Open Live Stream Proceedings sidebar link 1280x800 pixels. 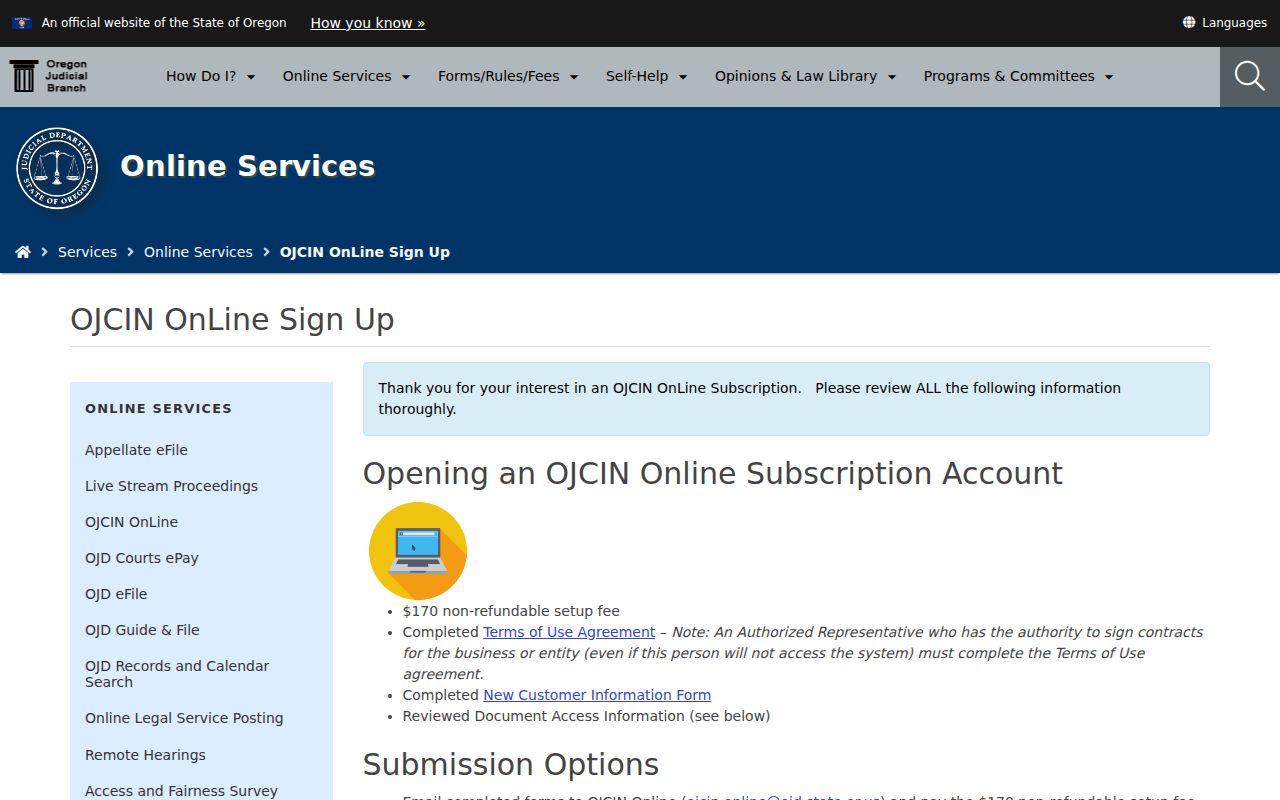(x=171, y=486)
